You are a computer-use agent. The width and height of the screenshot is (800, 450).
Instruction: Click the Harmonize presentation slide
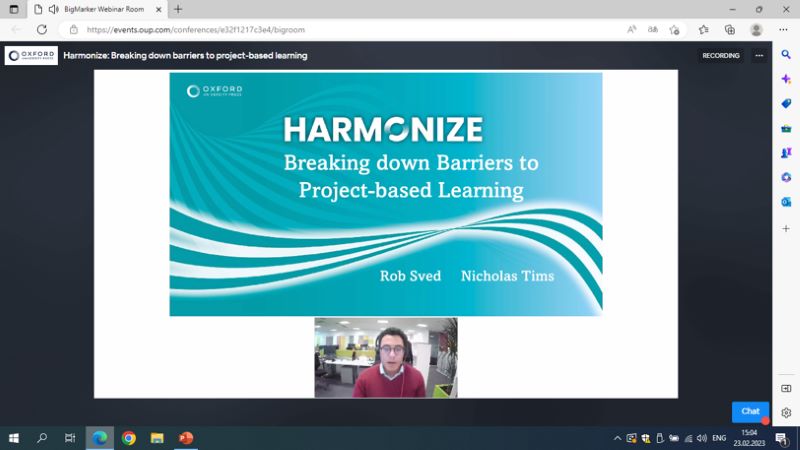point(386,194)
